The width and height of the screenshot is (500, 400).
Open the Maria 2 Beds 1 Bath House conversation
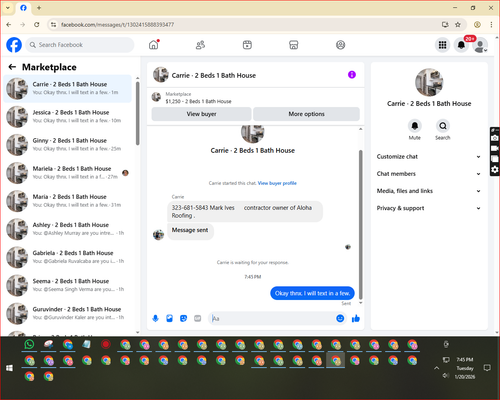pos(68,201)
